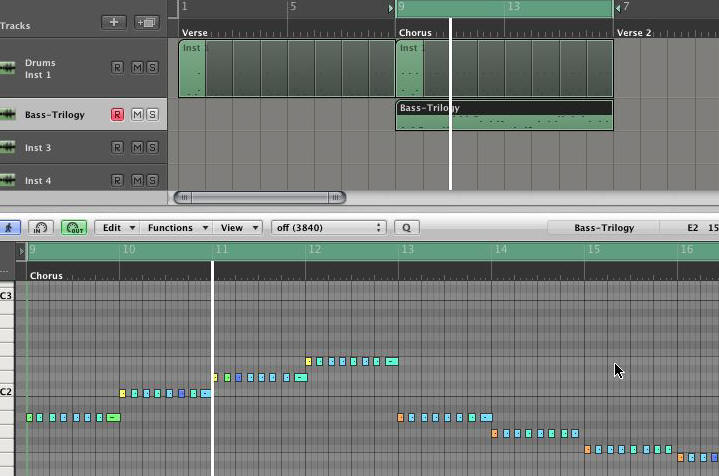Disable record on Bass-Trilogy track
Image resolution: width=719 pixels, height=476 pixels.
[117, 114]
